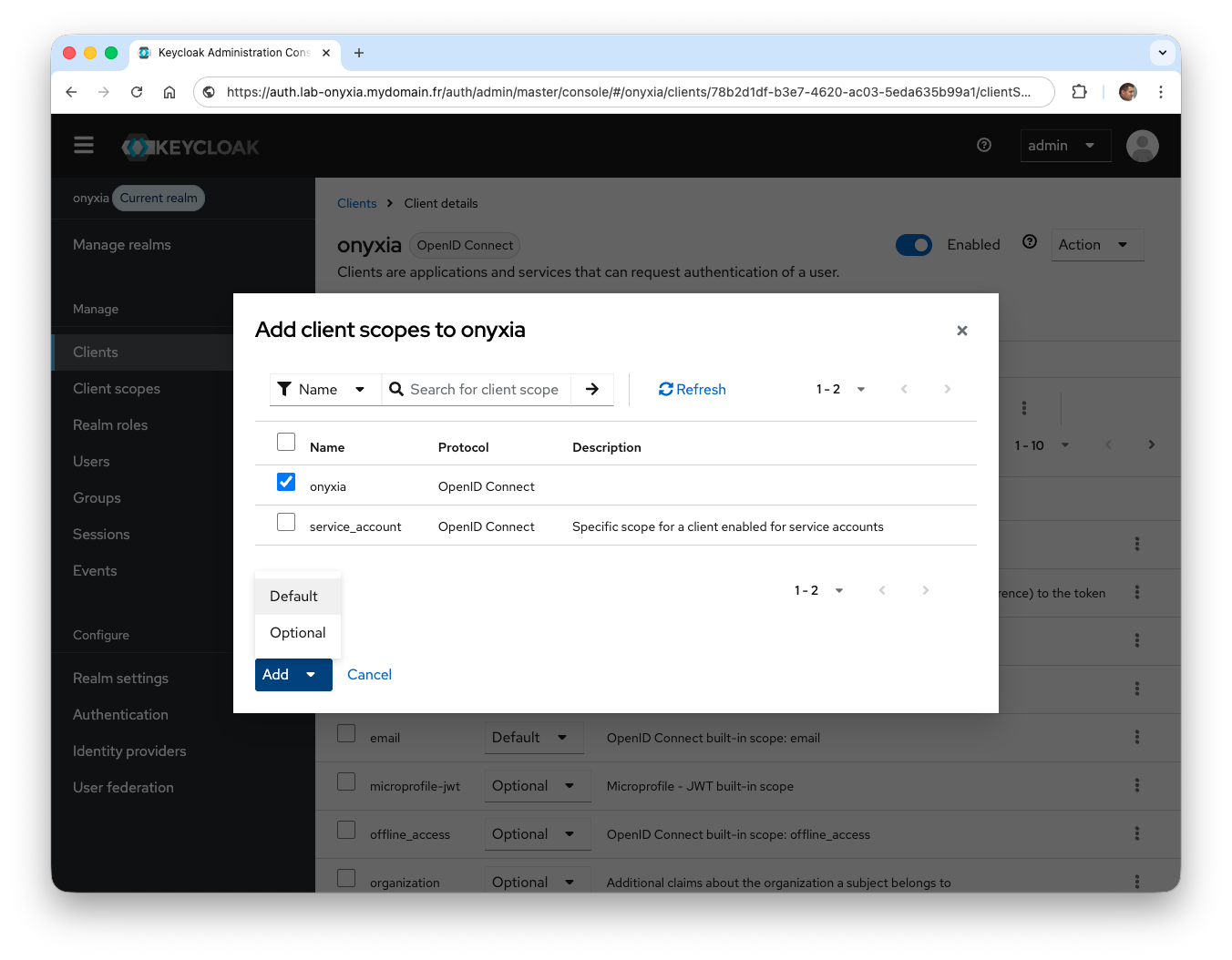Viewport: 1232px width, 960px height.
Task: Click the Add button
Action: [x=276, y=675]
